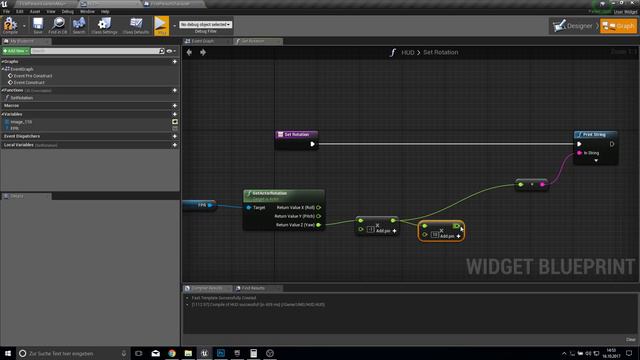This screenshot has height=360, width=640.
Task: Open the Help menu
Action: [105, 11]
